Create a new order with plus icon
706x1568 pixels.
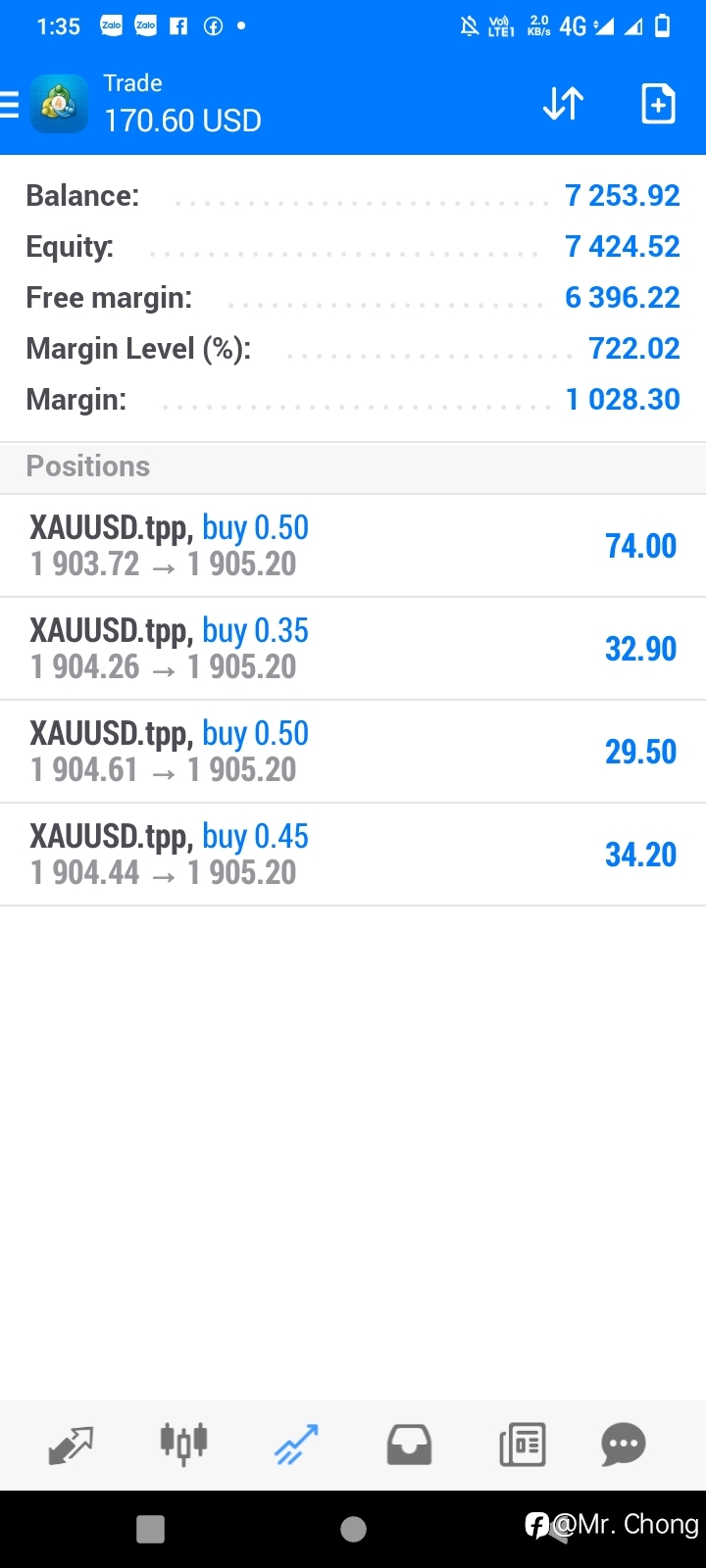coord(658,103)
